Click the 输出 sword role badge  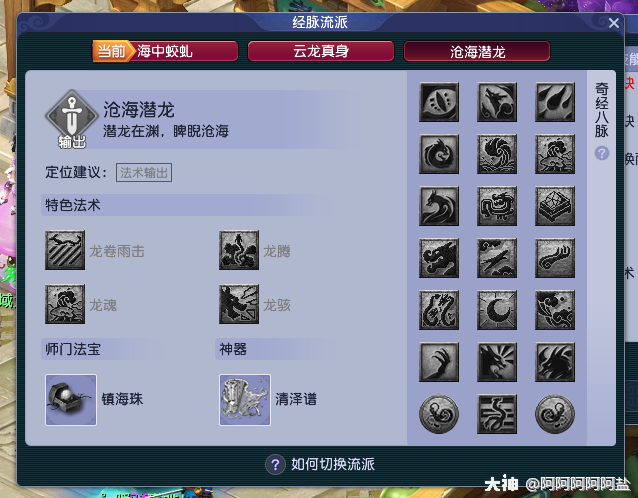coord(72,119)
